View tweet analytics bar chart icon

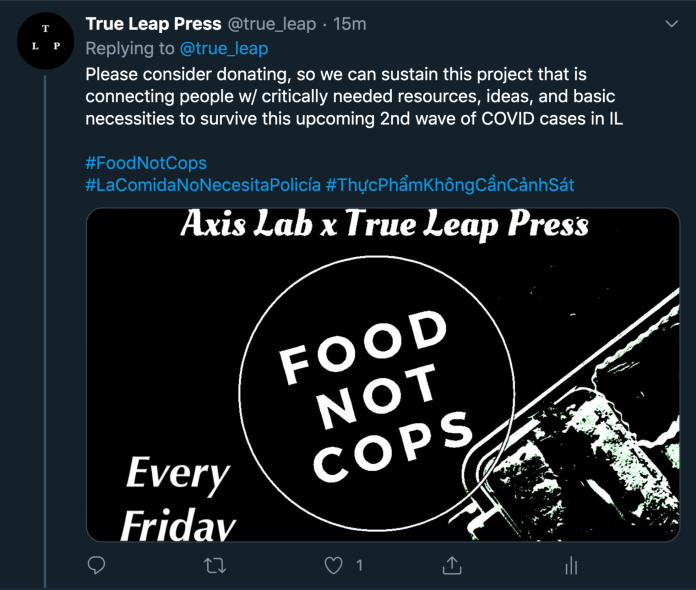click(571, 565)
